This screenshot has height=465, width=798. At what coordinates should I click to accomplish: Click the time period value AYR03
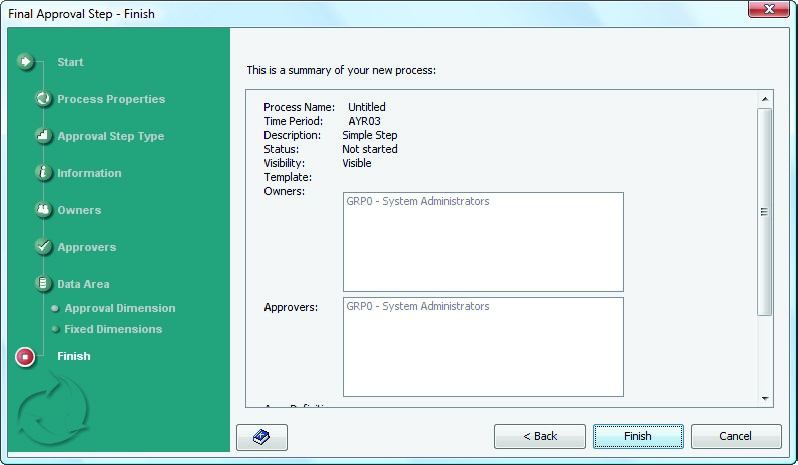(x=364, y=121)
